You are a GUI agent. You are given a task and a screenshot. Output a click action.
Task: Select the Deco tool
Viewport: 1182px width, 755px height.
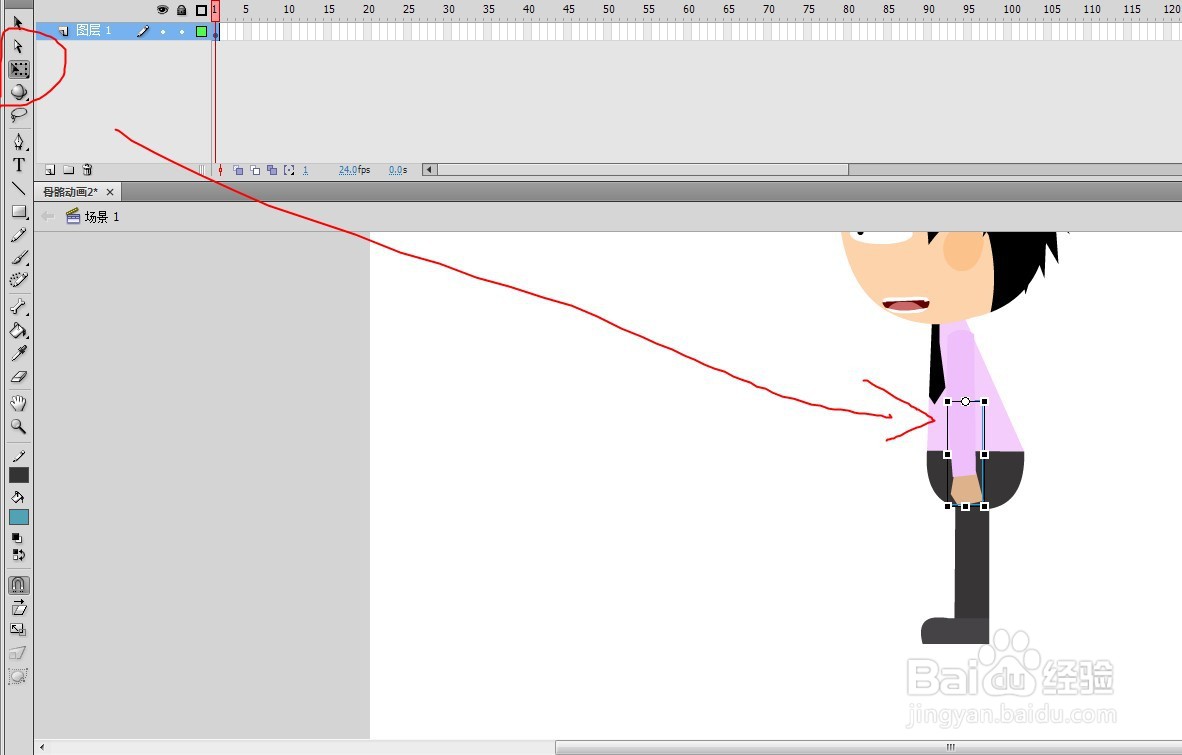coord(19,280)
